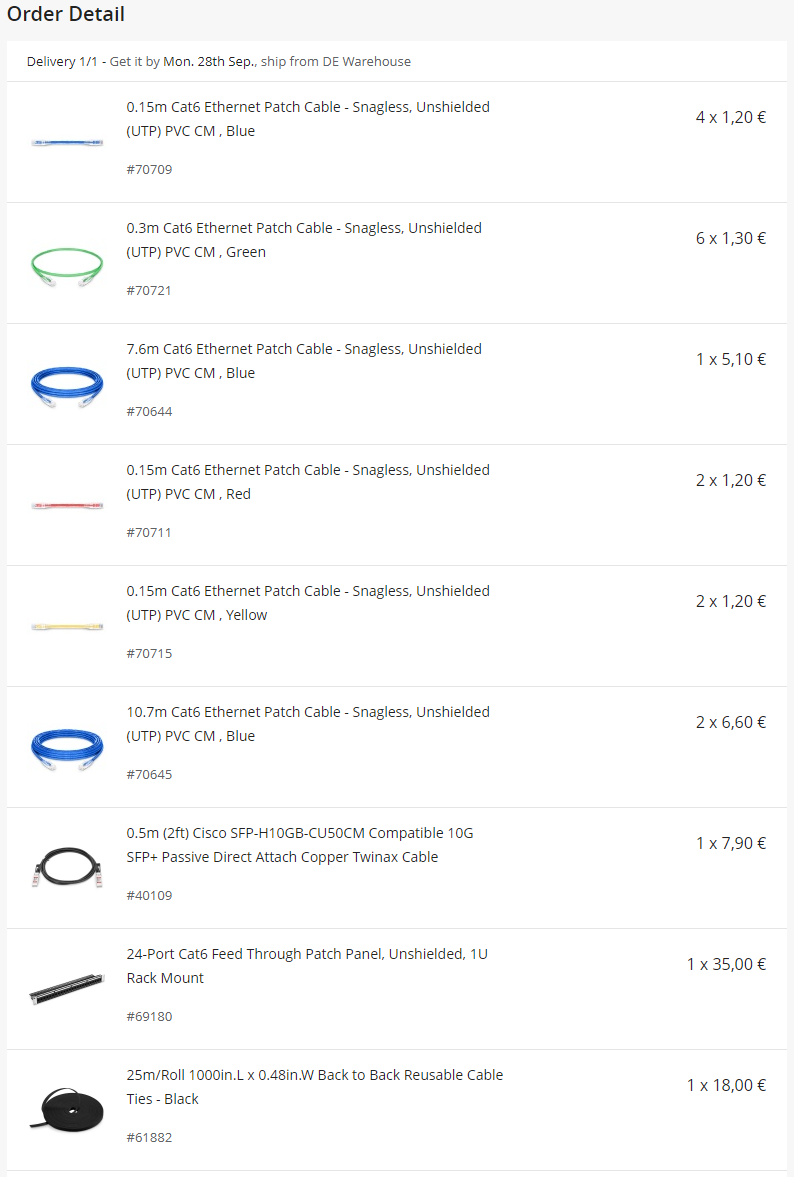Click the black cable ties roll image
The height and width of the screenshot is (1177, 794).
67,1110
